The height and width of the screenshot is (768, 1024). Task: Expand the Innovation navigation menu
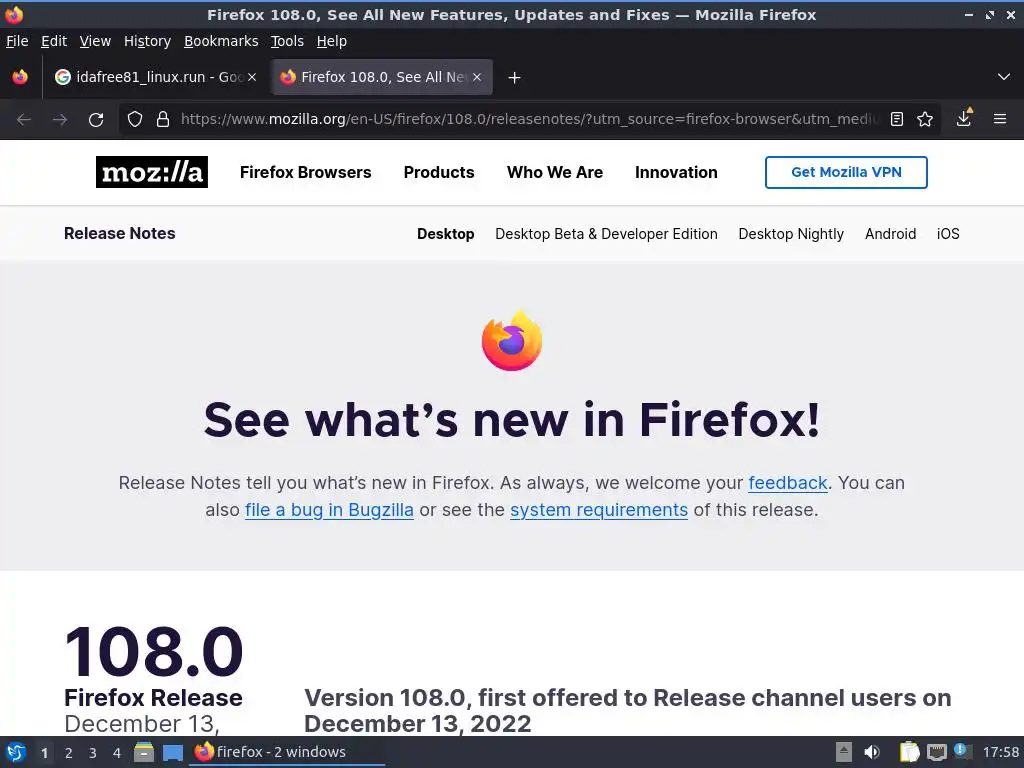click(x=676, y=172)
